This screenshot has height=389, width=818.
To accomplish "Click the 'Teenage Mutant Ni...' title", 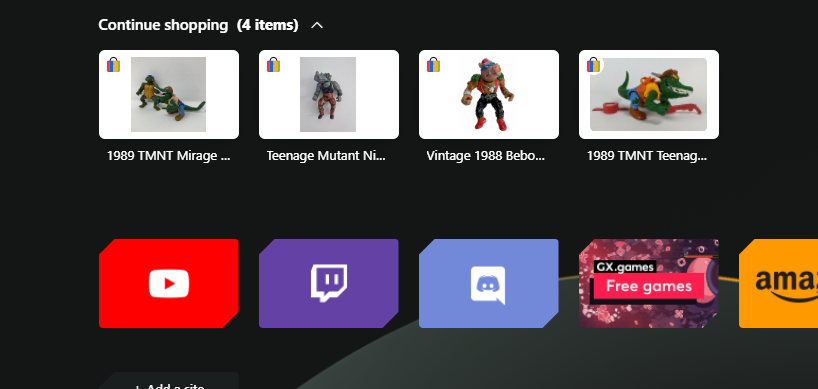I will point(326,155).
